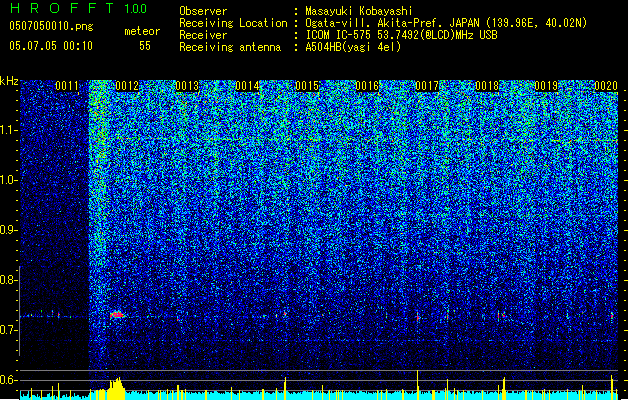Click the wide yellow power burst below 0012
Viewport: 629px width, 400px height.
[x=116, y=388]
